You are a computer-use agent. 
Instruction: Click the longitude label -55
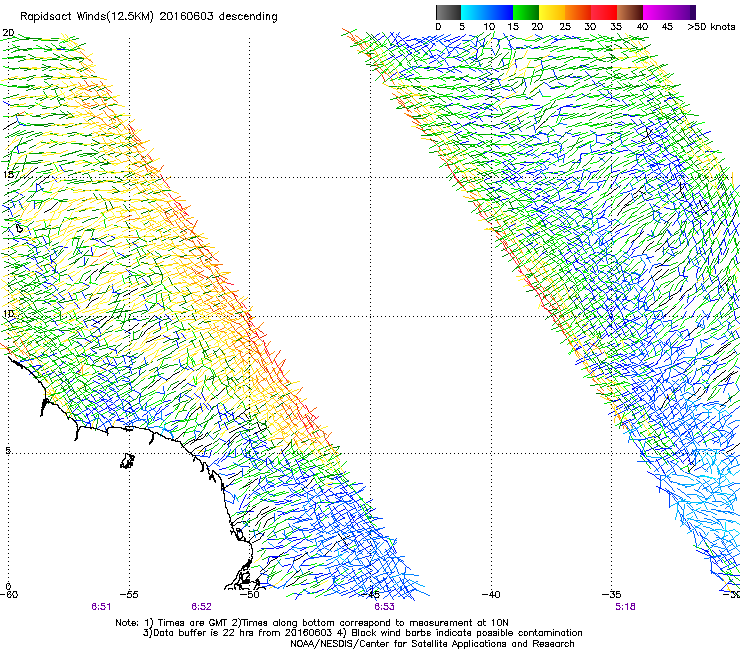(x=129, y=595)
